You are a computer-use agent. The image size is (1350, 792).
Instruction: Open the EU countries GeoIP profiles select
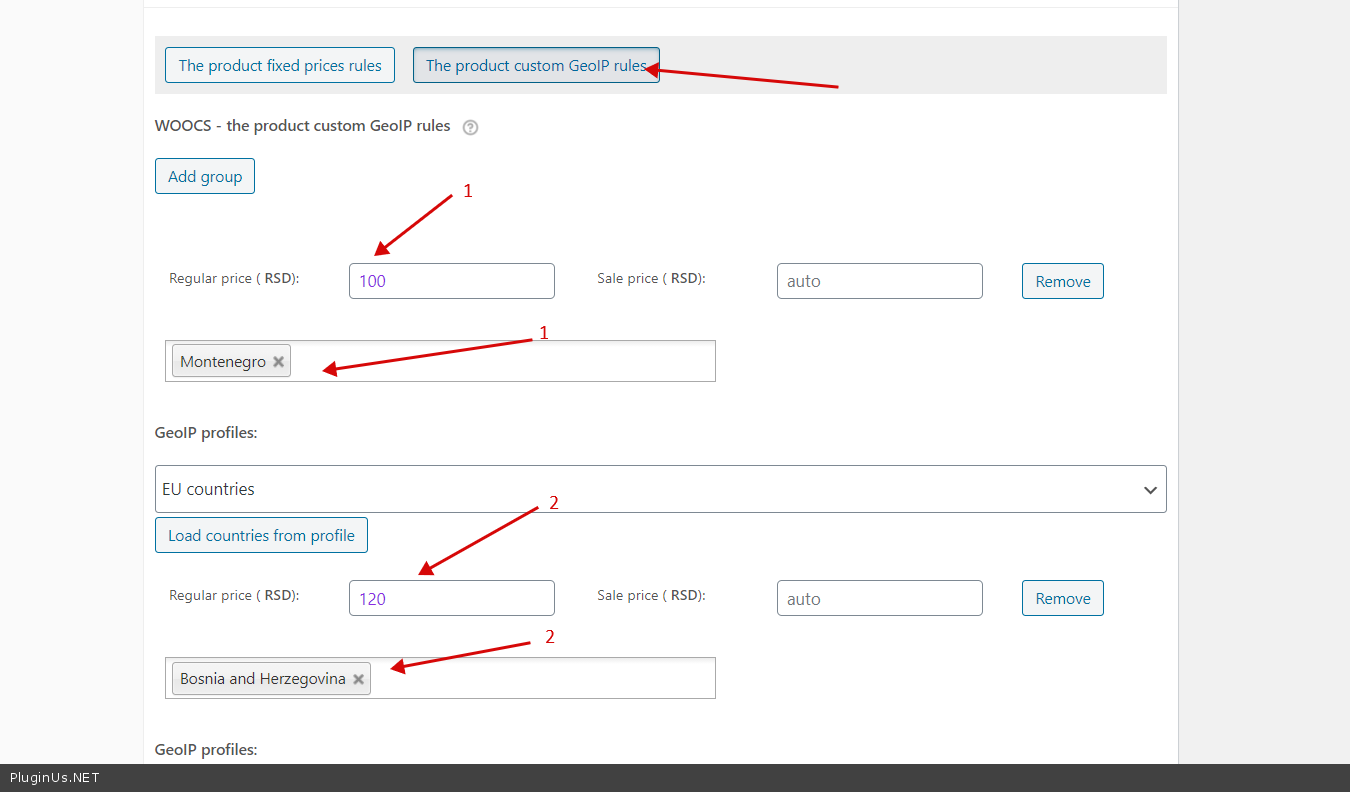pos(640,489)
